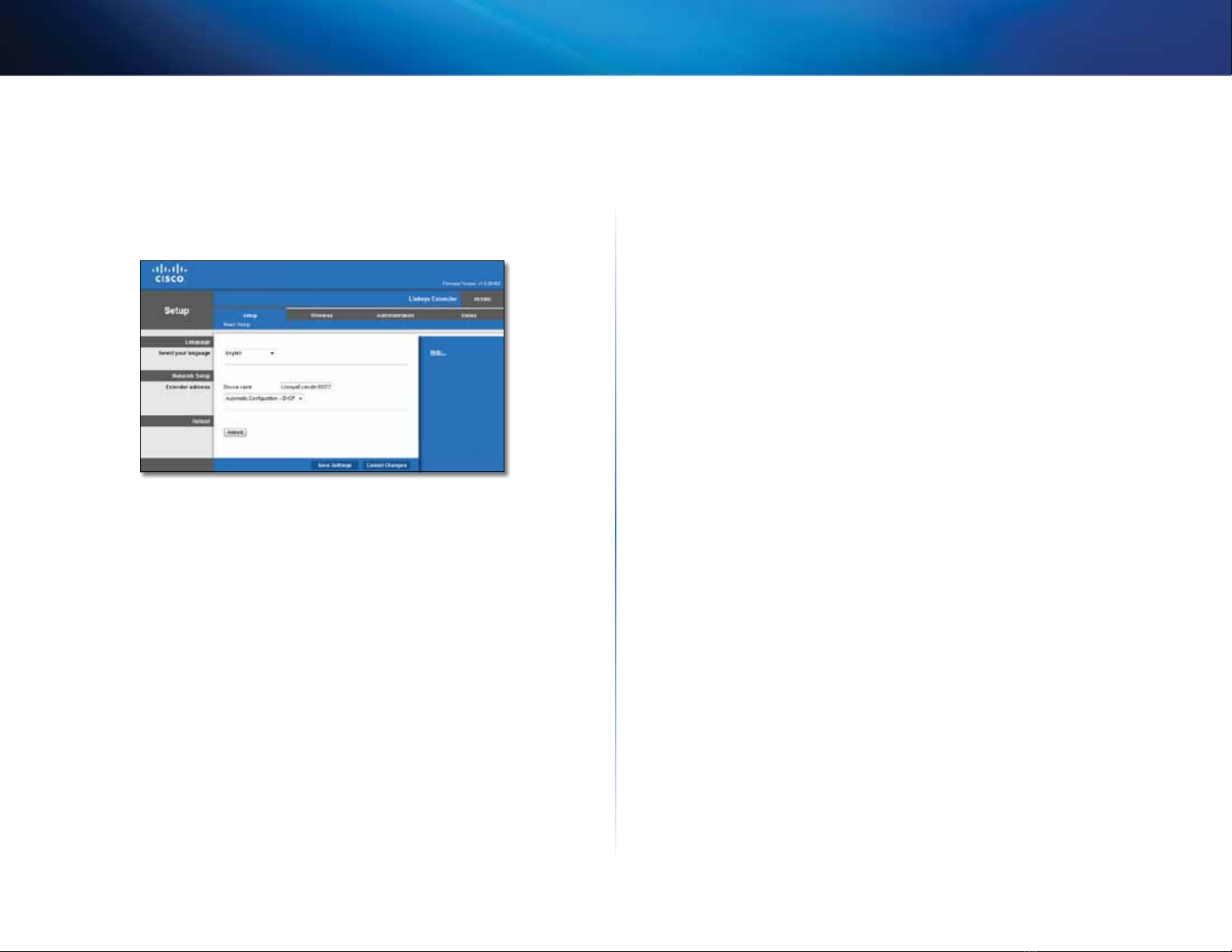Click the Device name input field
The height and width of the screenshot is (952, 1232).
[x=306, y=386]
